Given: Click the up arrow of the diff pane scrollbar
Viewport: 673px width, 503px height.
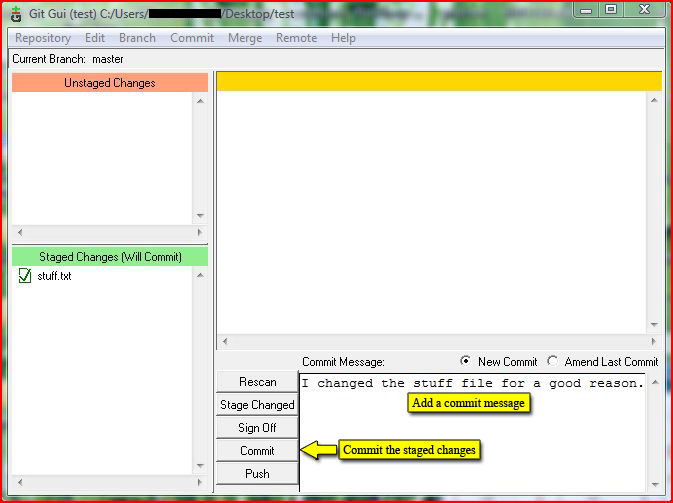Looking at the screenshot, I should point(654,100).
